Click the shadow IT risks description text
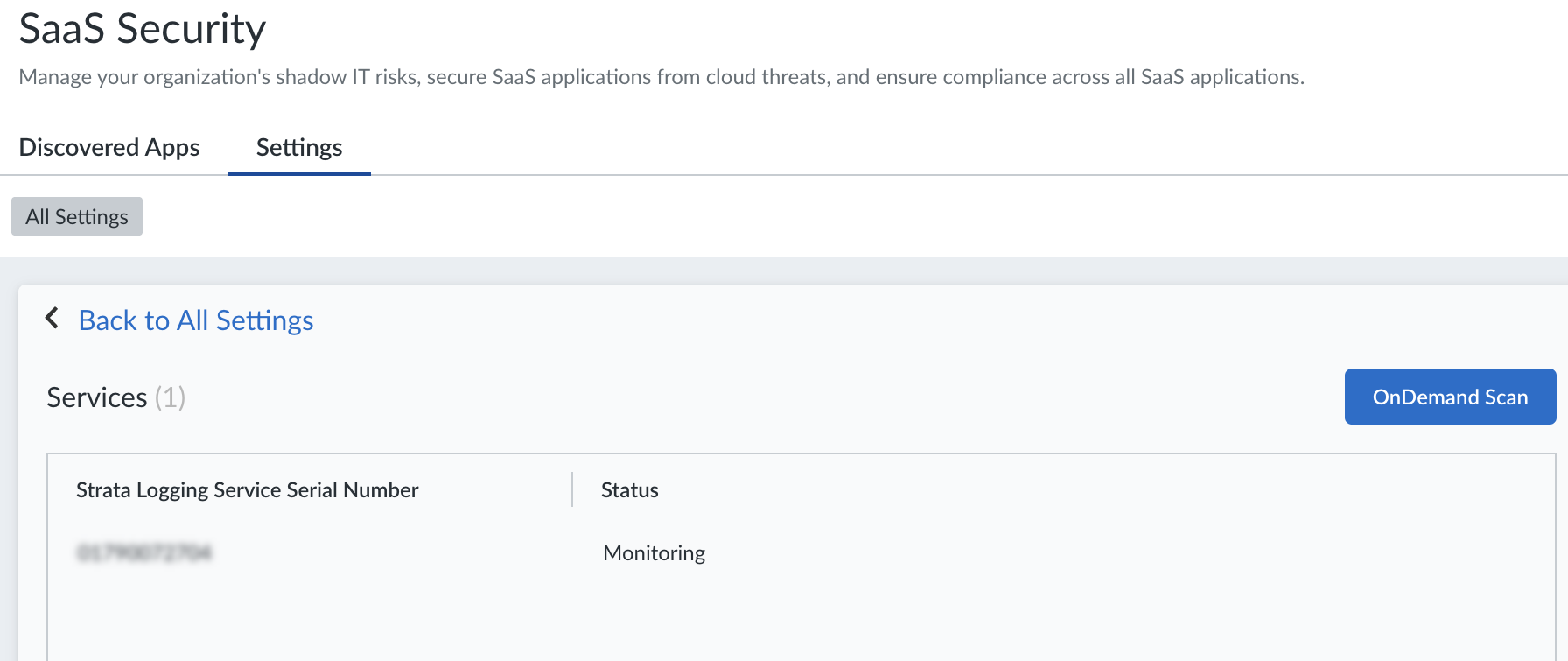Screen dimensions: 1568x661 point(661,77)
